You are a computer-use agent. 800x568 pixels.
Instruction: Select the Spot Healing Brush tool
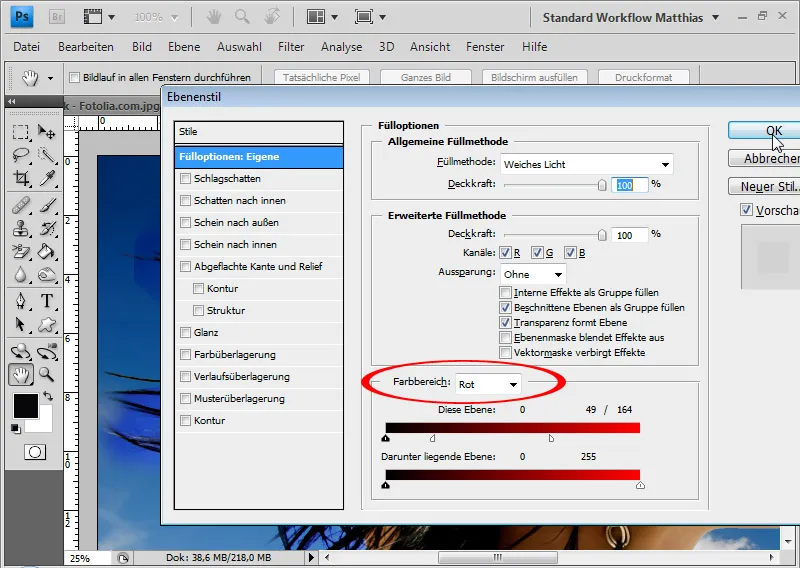pyautogui.click(x=20, y=206)
